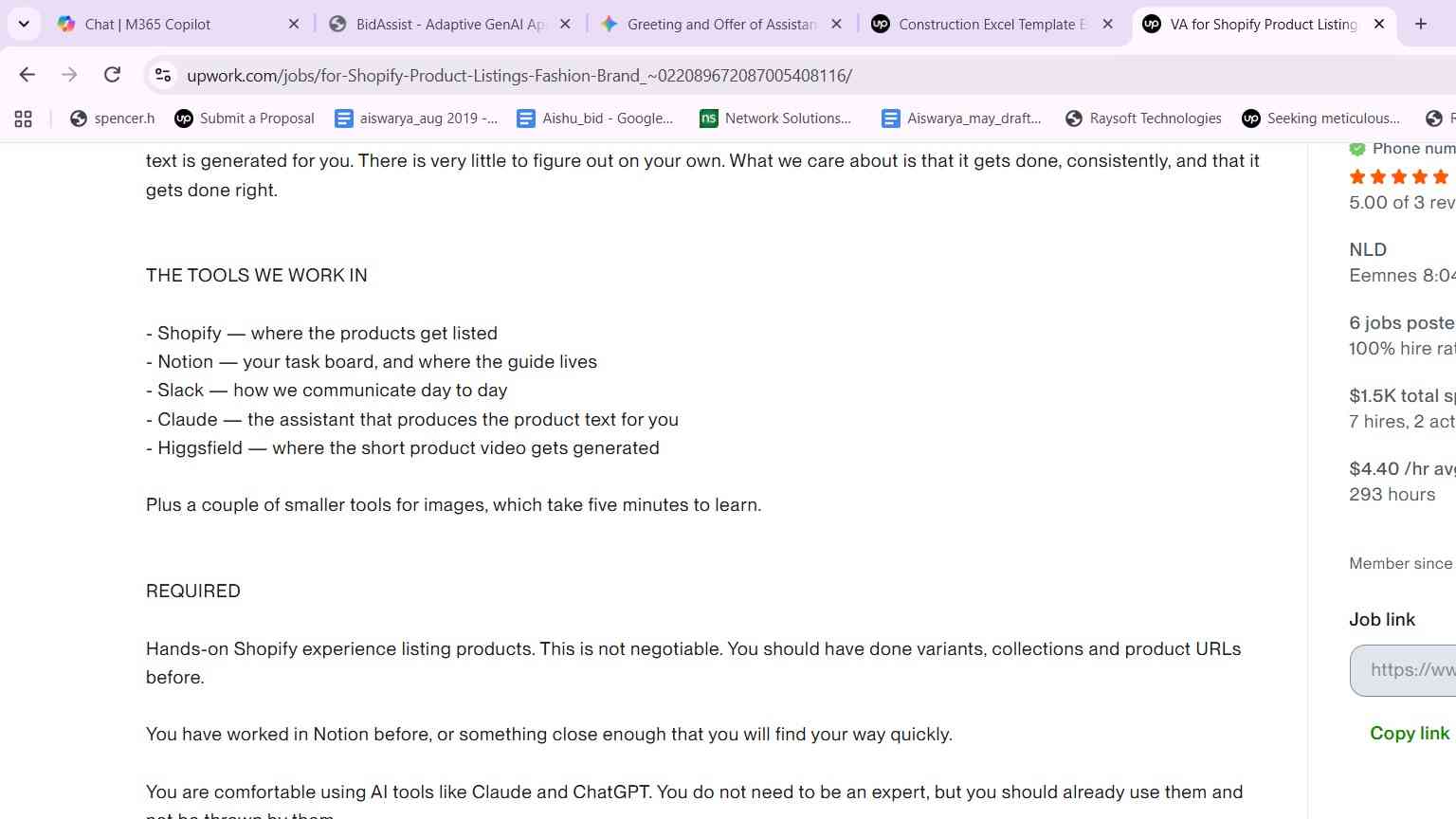Viewport: 1456px width, 819px height.
Task: Switch to BidAssist Adaptive GenAI tab
Action: tap(438, 24)
